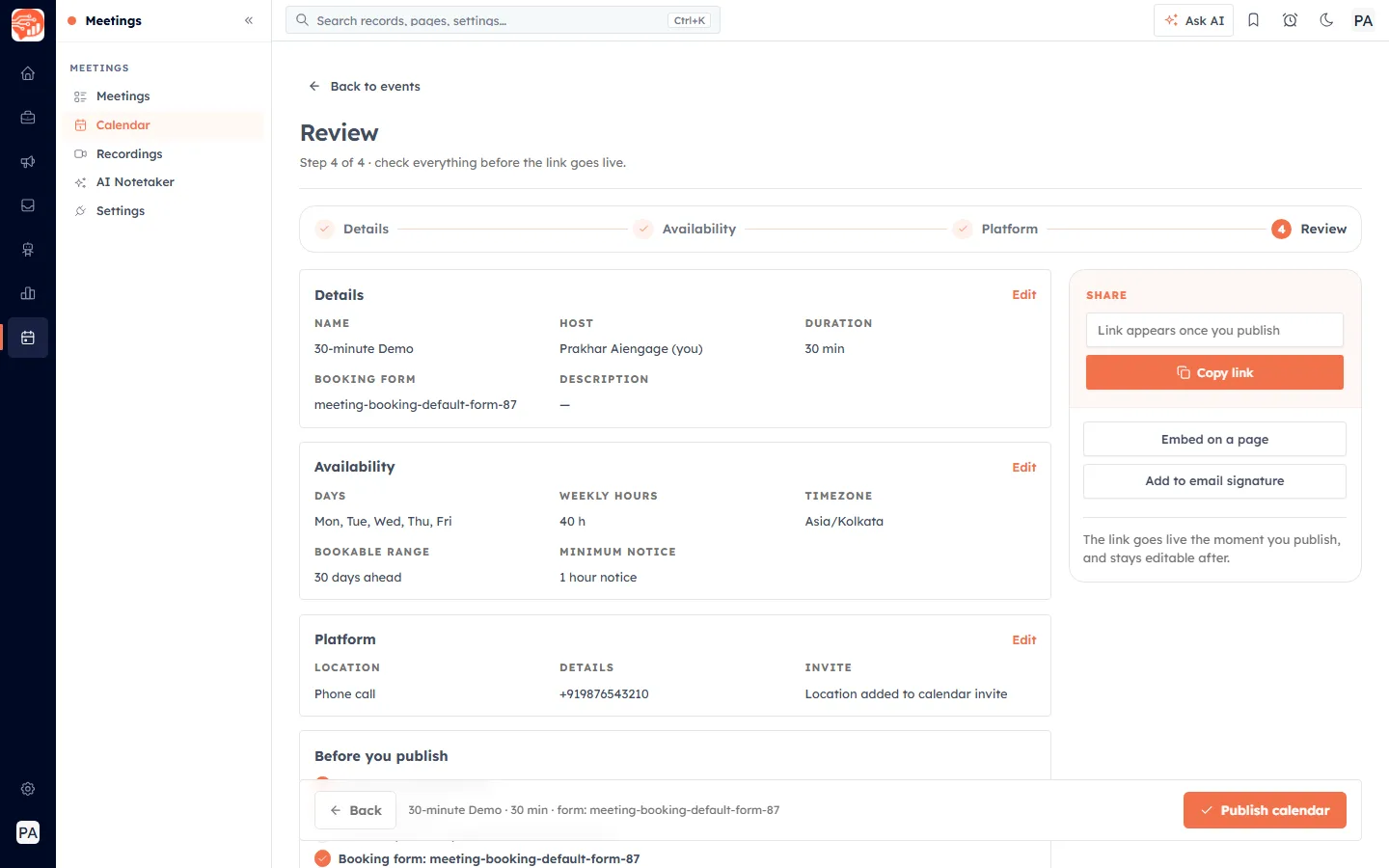Click the host name Prakhar Aiengage (you)
This screenshot has width=1389, height=868.
(x=631, y=349)
